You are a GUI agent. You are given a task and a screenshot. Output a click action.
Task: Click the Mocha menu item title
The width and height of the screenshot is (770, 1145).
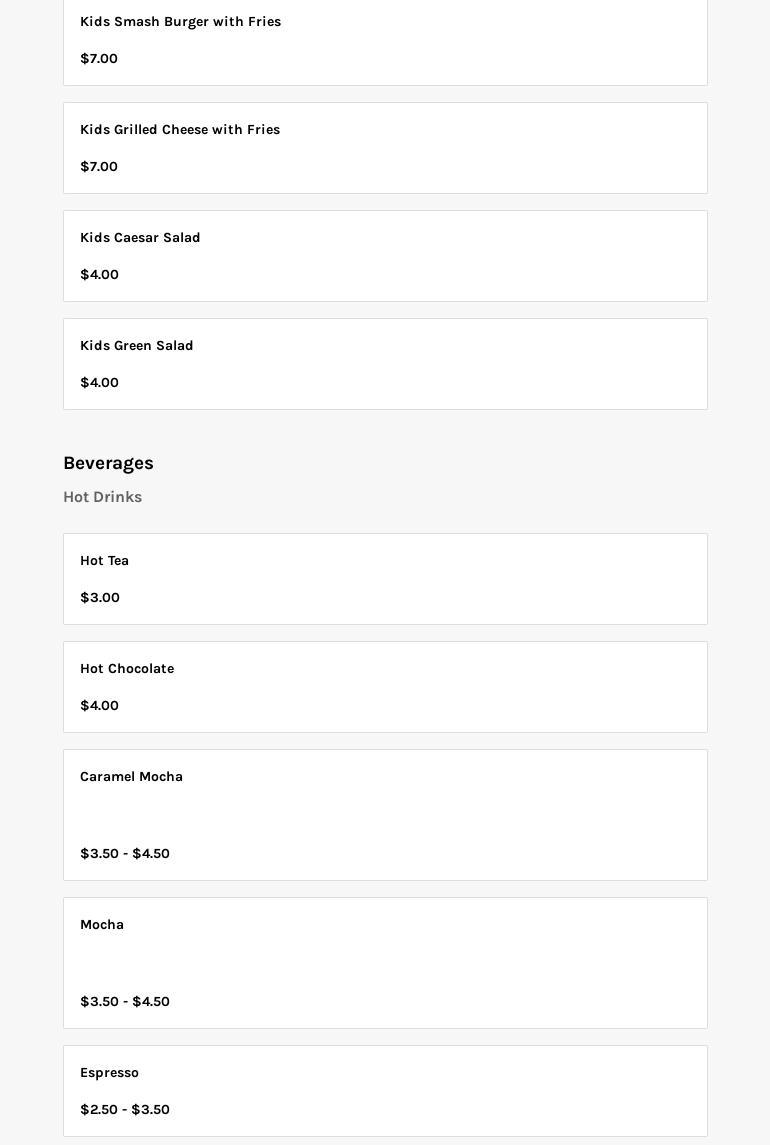point(102,925)
